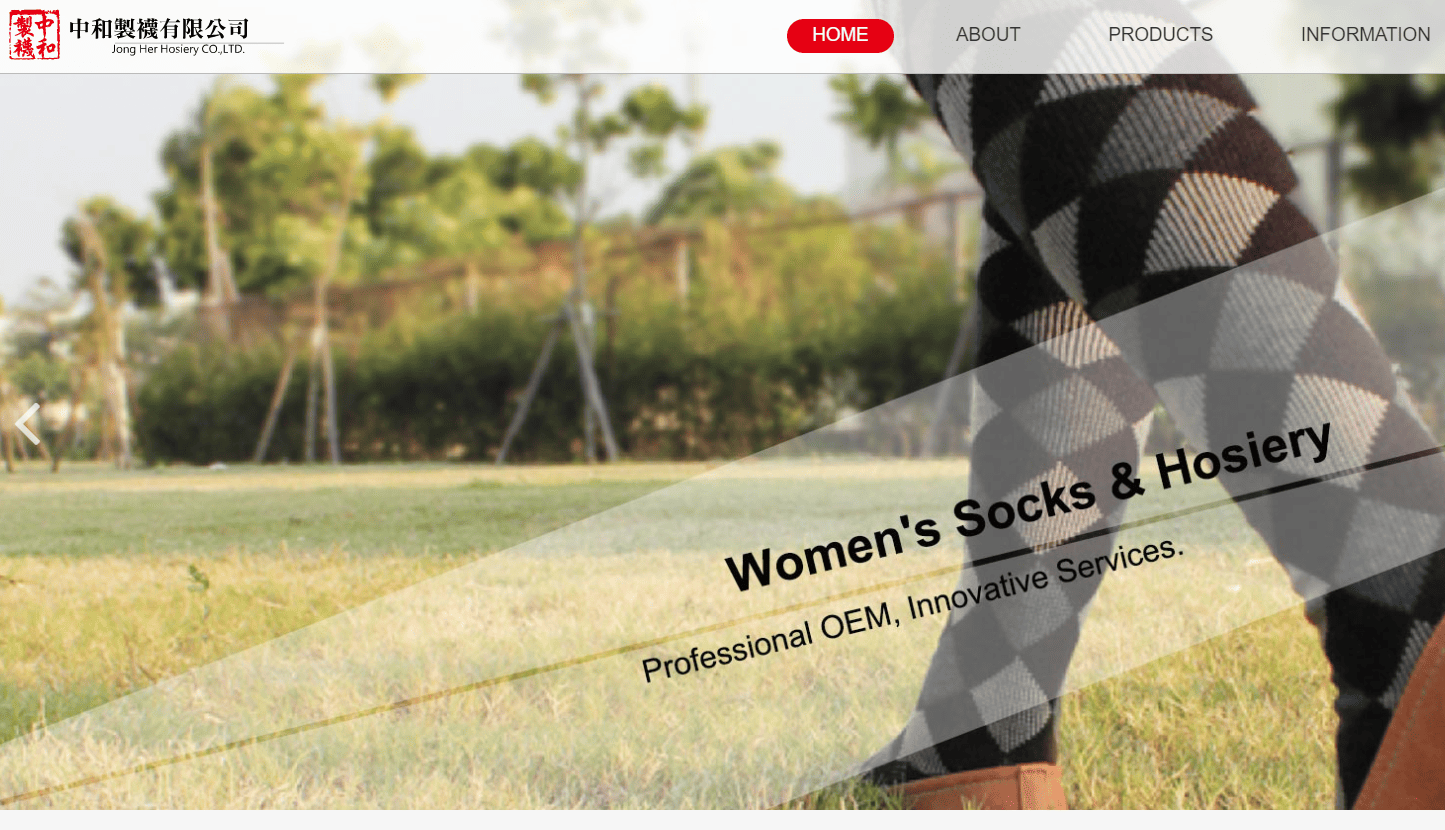Click the red seal logo icon
Image resolution: width=1445 pixels, height=830 pixels.
(x=34, y=34)
